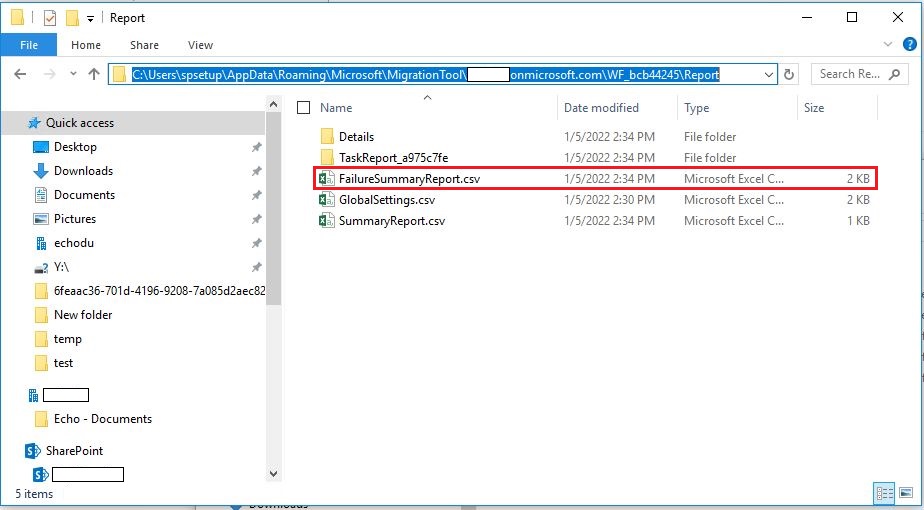This screenshot has width=924, height=510.
Task: Open the Y:\ drive in navigation pane
Action: [x=61, y=267]
